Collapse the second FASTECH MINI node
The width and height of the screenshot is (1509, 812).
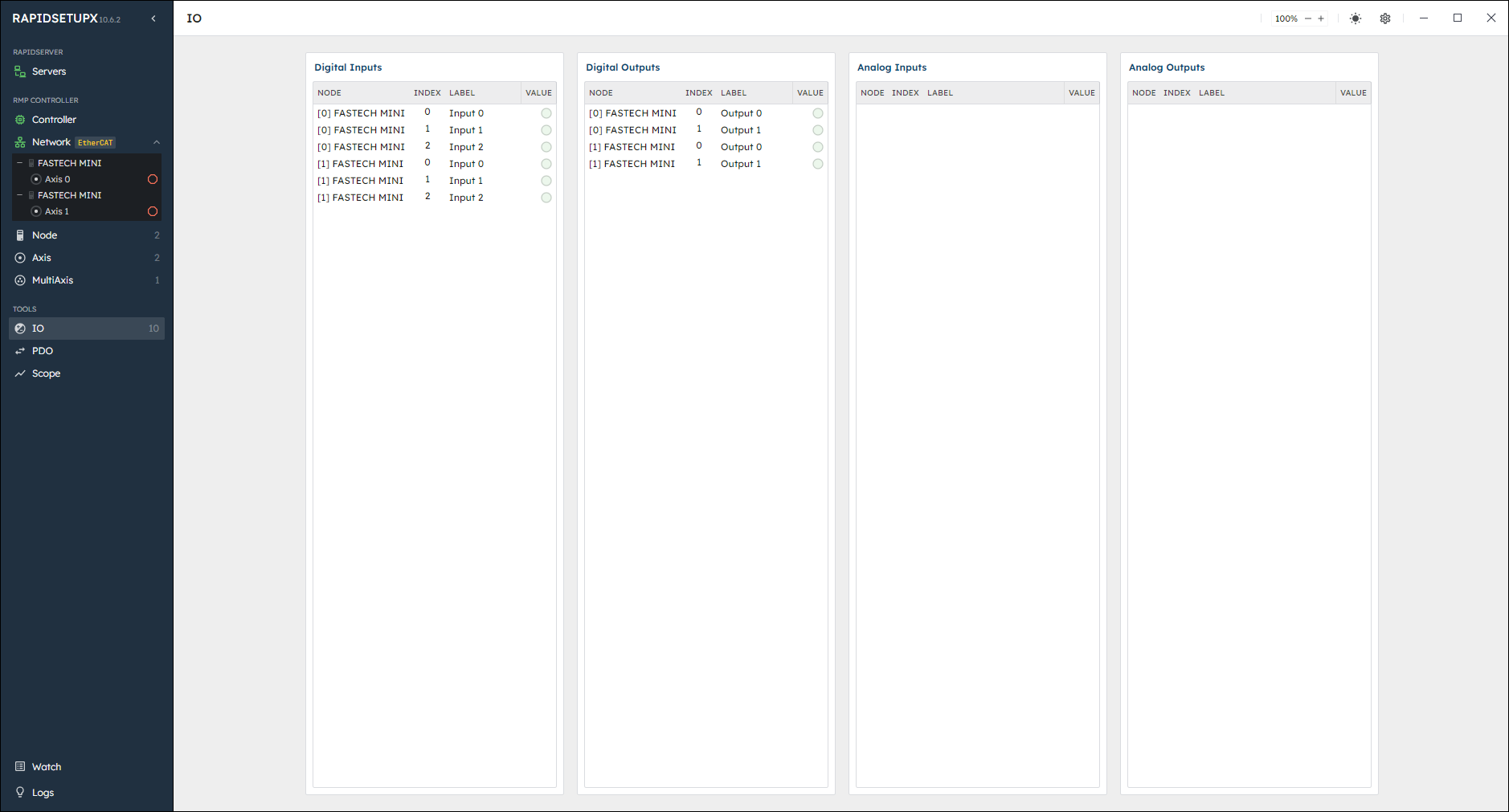[x=20, y=195]
